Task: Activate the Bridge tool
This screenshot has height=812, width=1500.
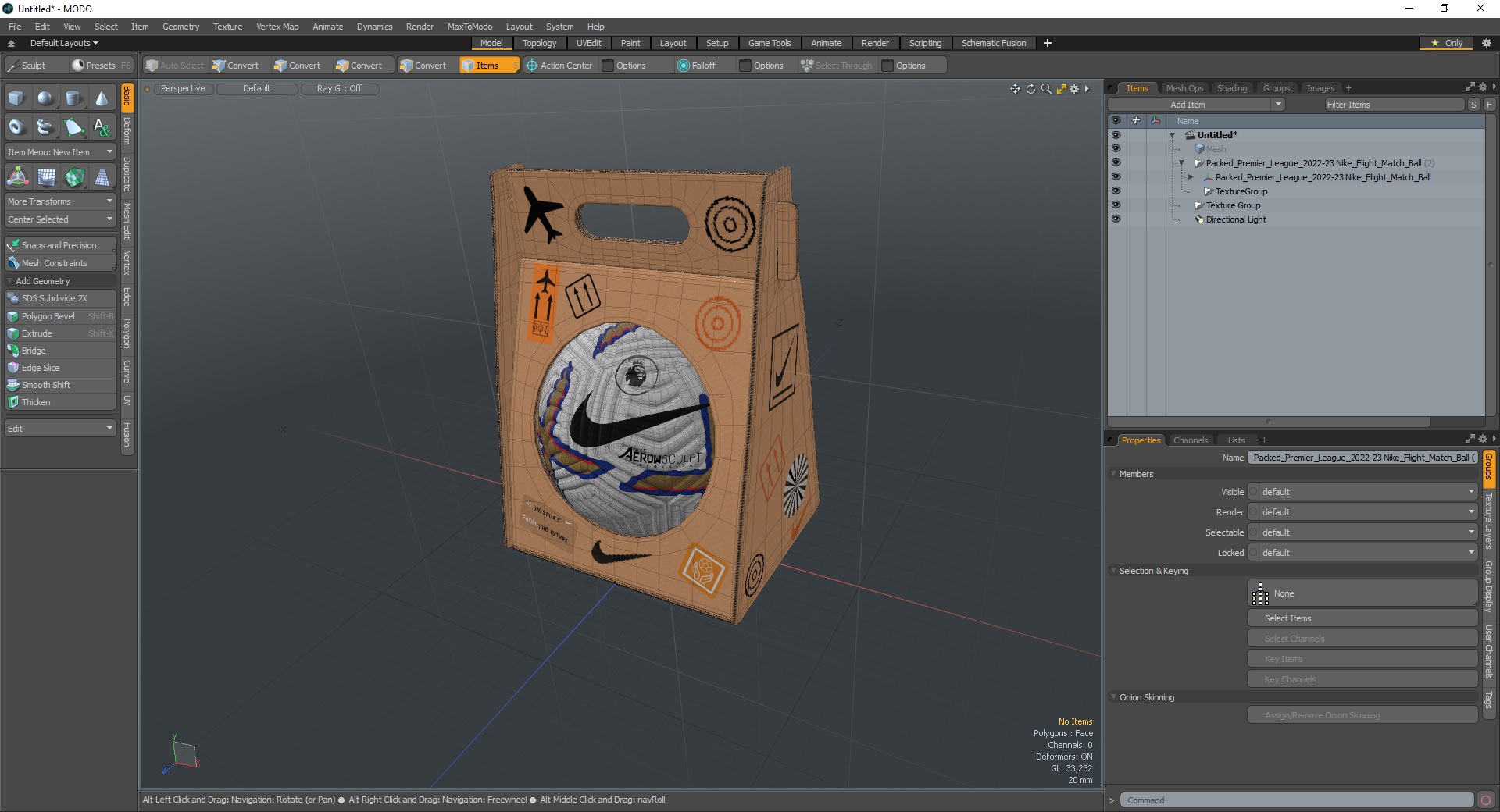Action: [60, 351]
